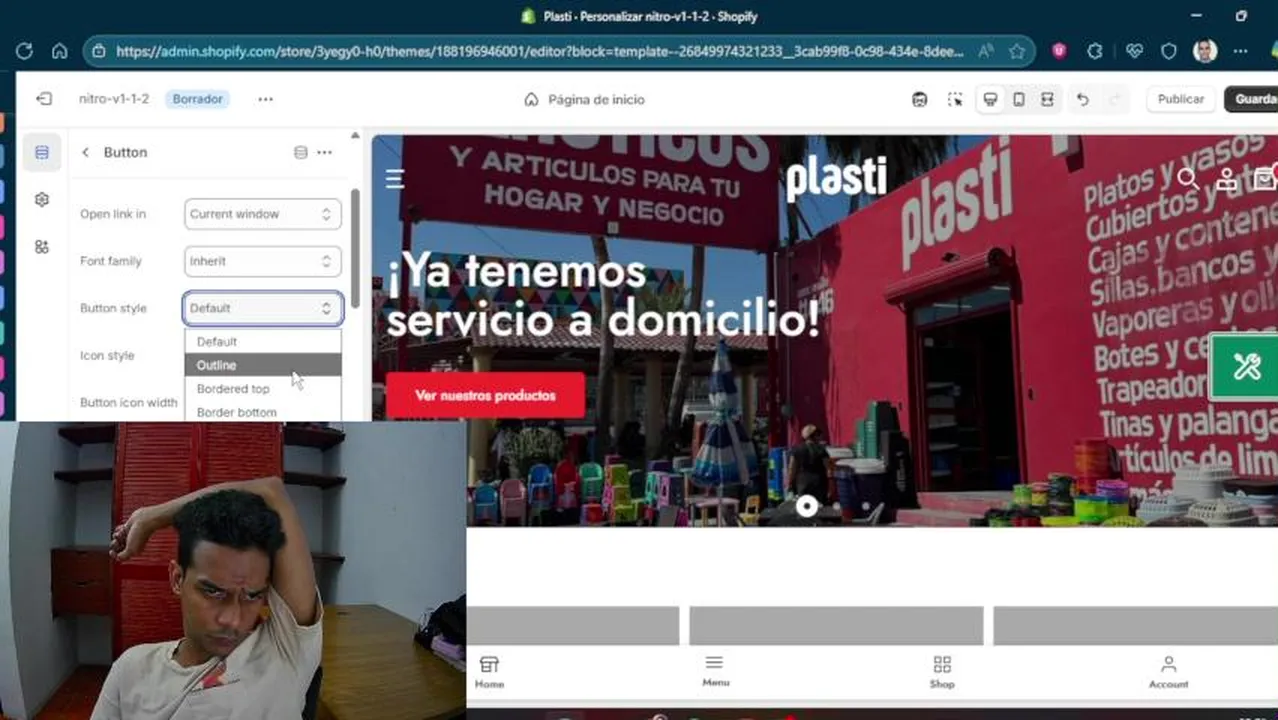Screen dimensions: 1278x720
Task: Open the Apps icon in sidebar
Action: pos(41,246)
